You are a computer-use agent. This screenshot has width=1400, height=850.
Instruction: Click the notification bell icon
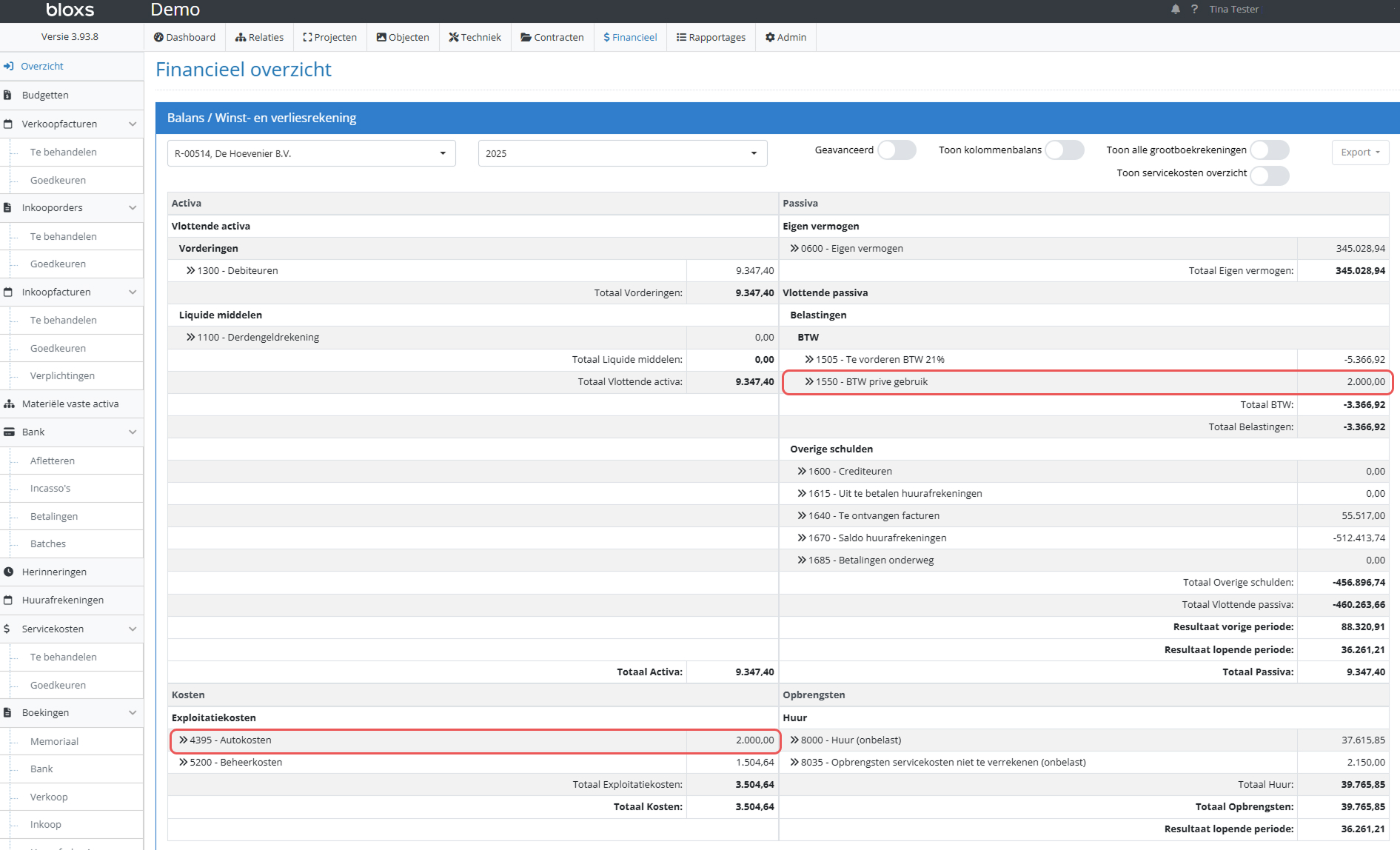(1176, 10)
